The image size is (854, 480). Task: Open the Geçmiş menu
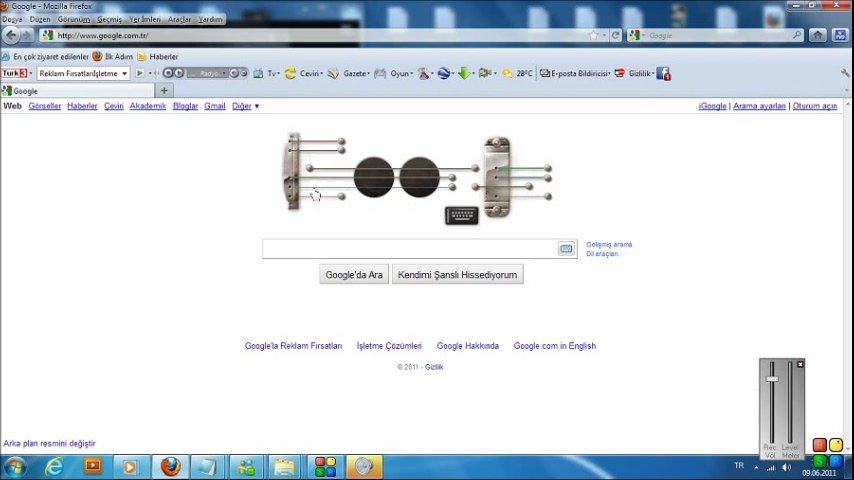[x=109, y=19]
